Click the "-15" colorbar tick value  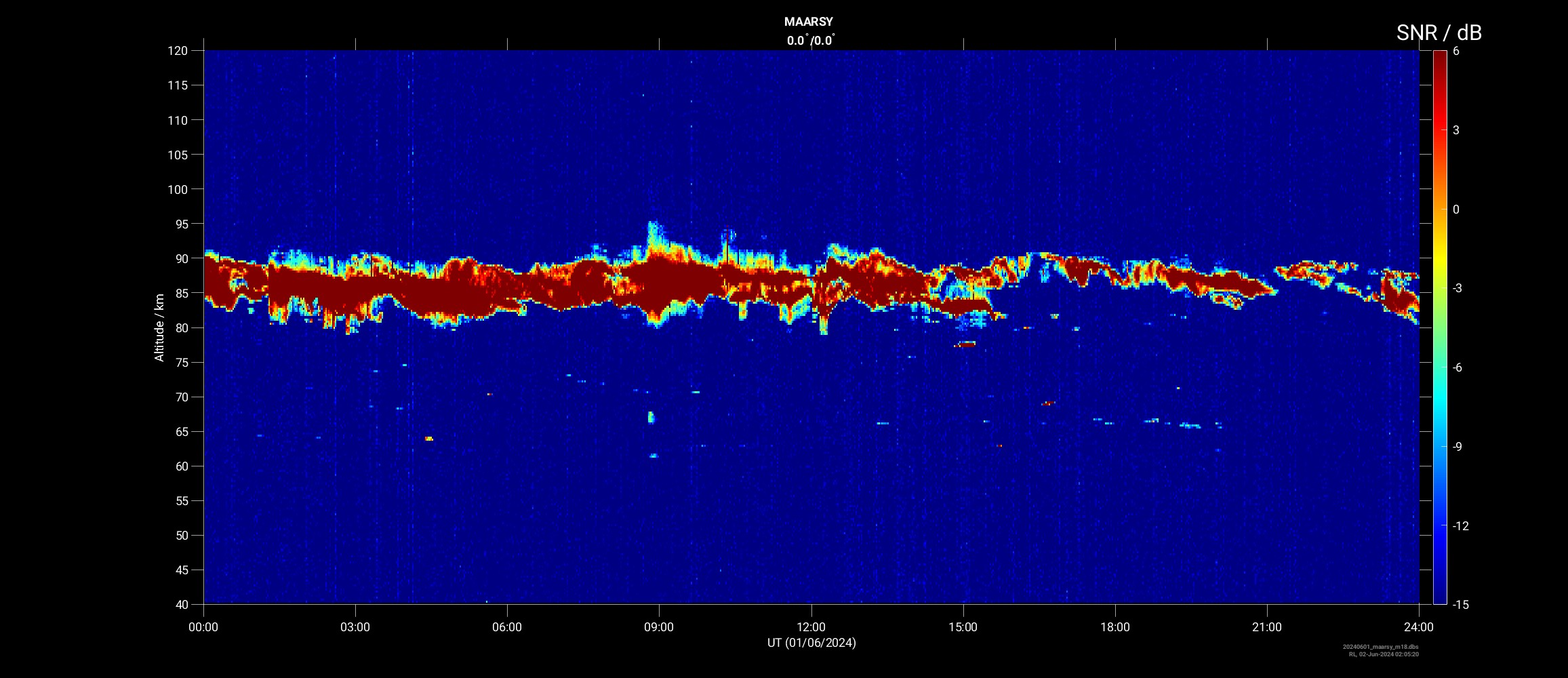click(x=1460, y=604)
